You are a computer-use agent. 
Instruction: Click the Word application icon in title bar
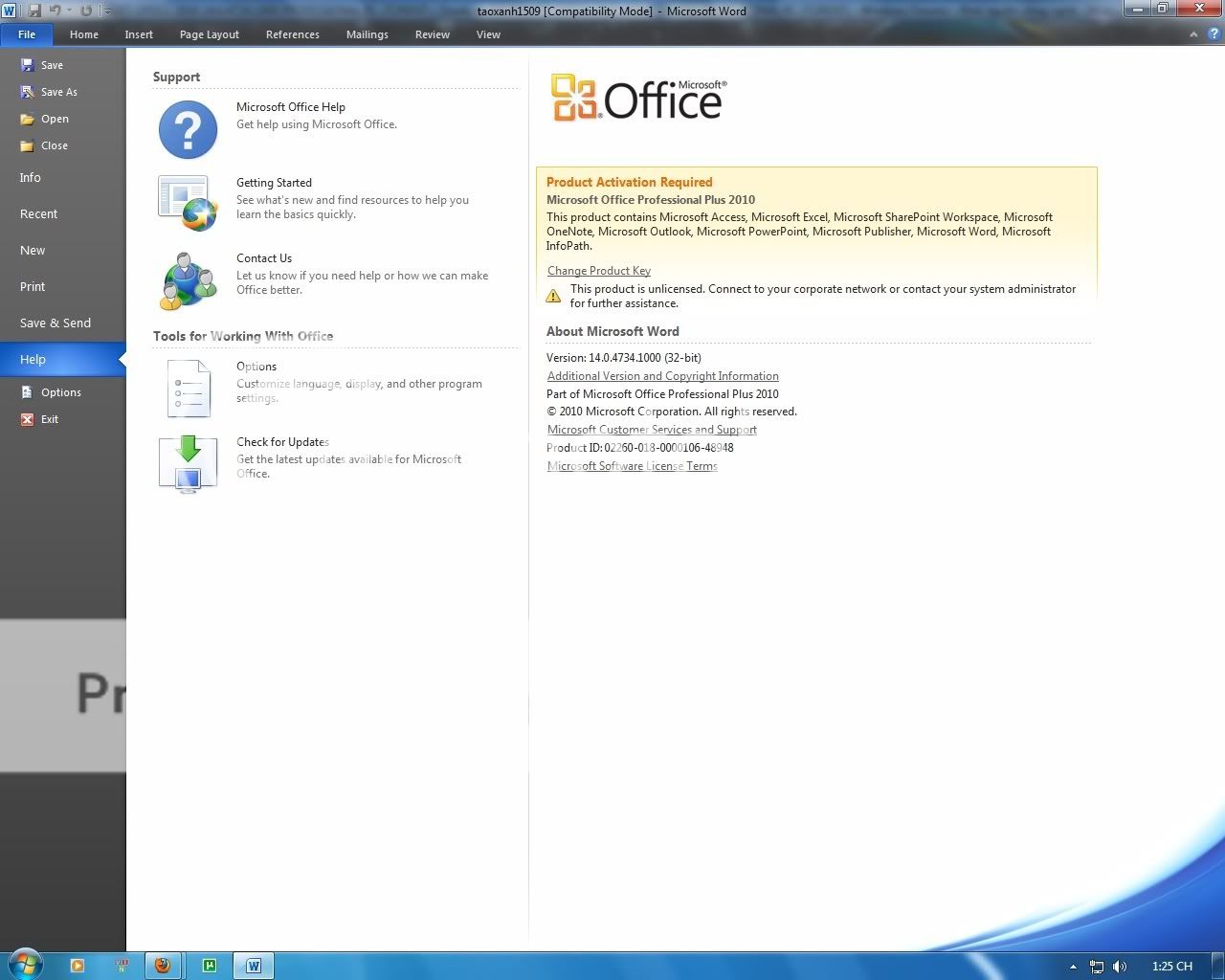click(x=10, y=11)
